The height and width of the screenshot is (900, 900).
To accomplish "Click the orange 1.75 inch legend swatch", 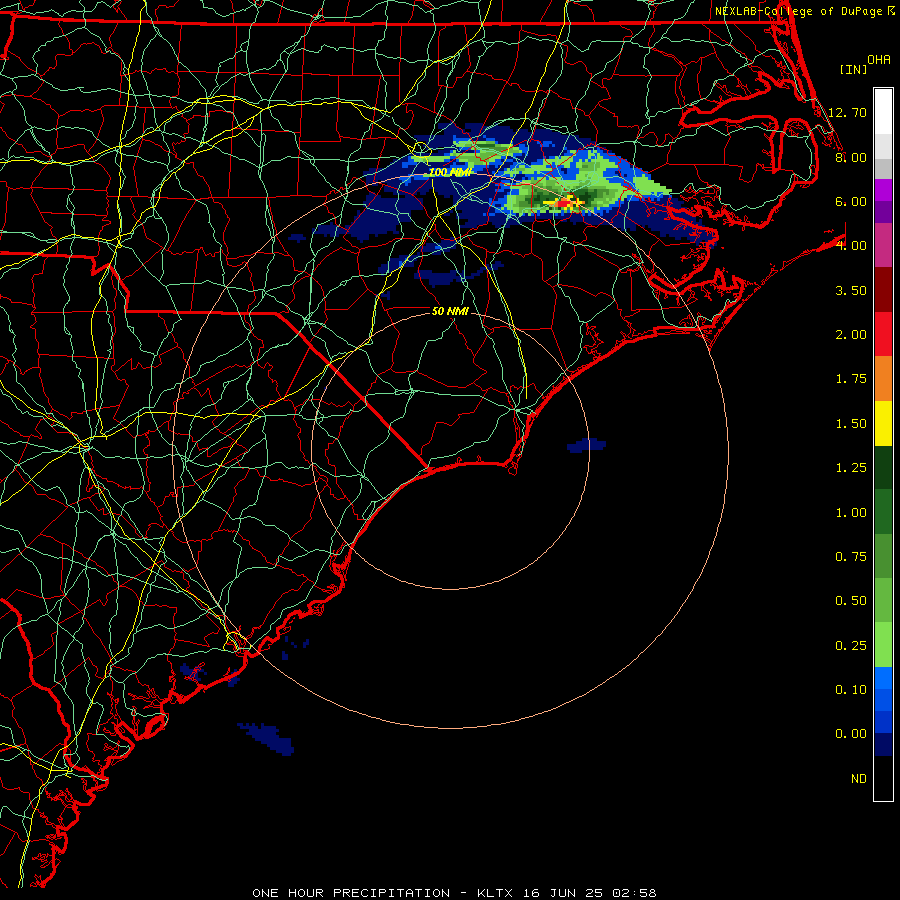I will pos(883,378).
